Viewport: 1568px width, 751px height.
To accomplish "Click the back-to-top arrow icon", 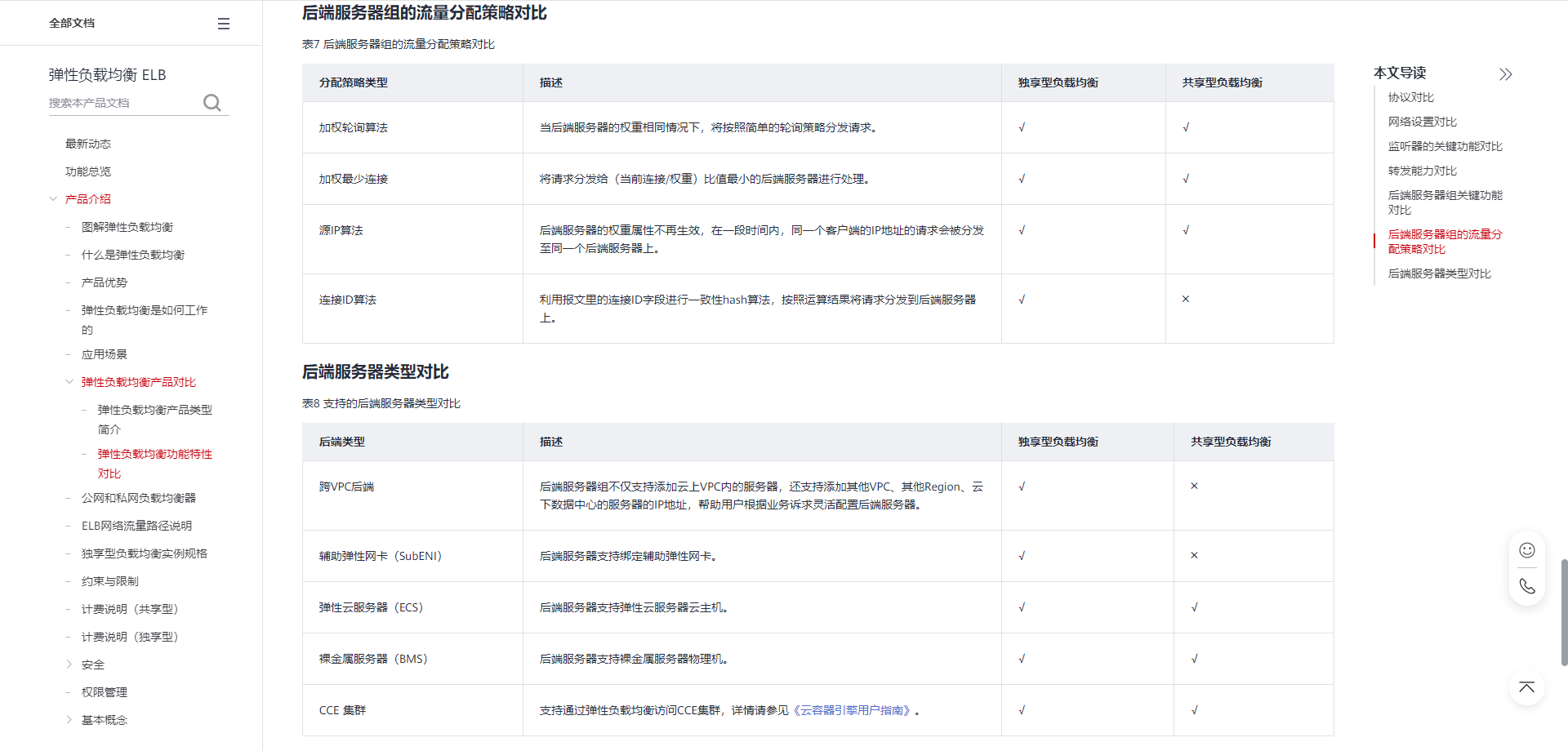I will [x=1526, y=687].
